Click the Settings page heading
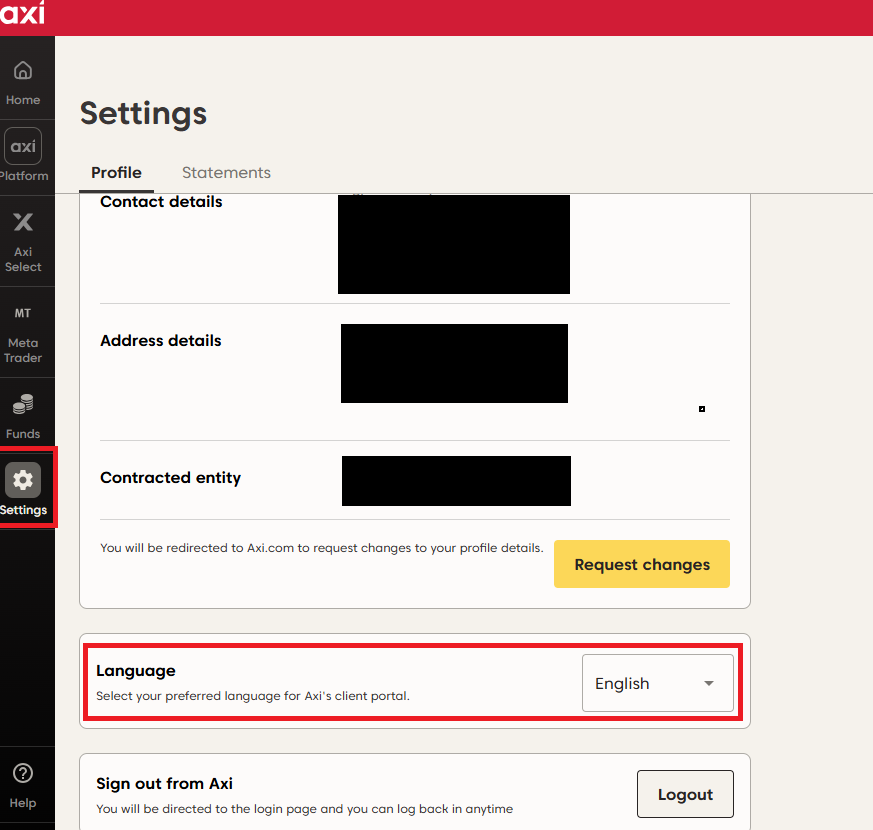This screenshot has height=830, width=873. tap(143, 114)
